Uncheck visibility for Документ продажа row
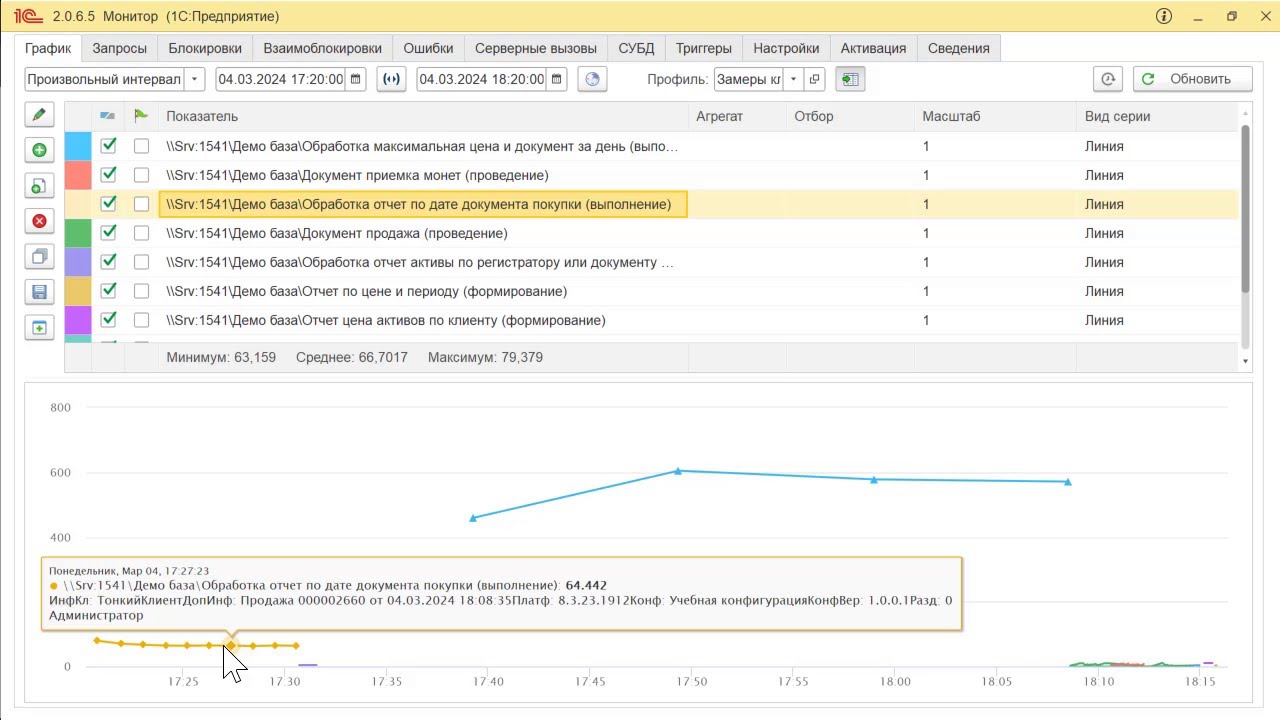The width and height of the screenshot is (1280, 720). (109, 233)
